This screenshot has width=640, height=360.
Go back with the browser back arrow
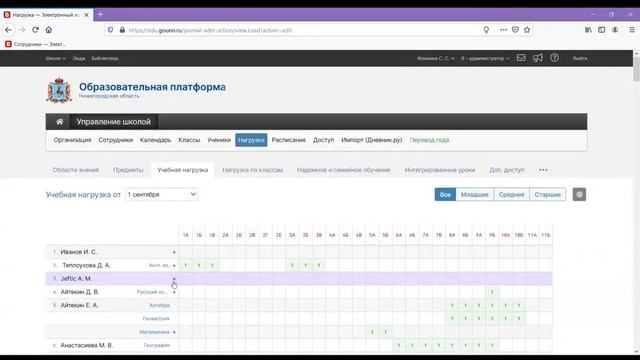click(8, 30)
